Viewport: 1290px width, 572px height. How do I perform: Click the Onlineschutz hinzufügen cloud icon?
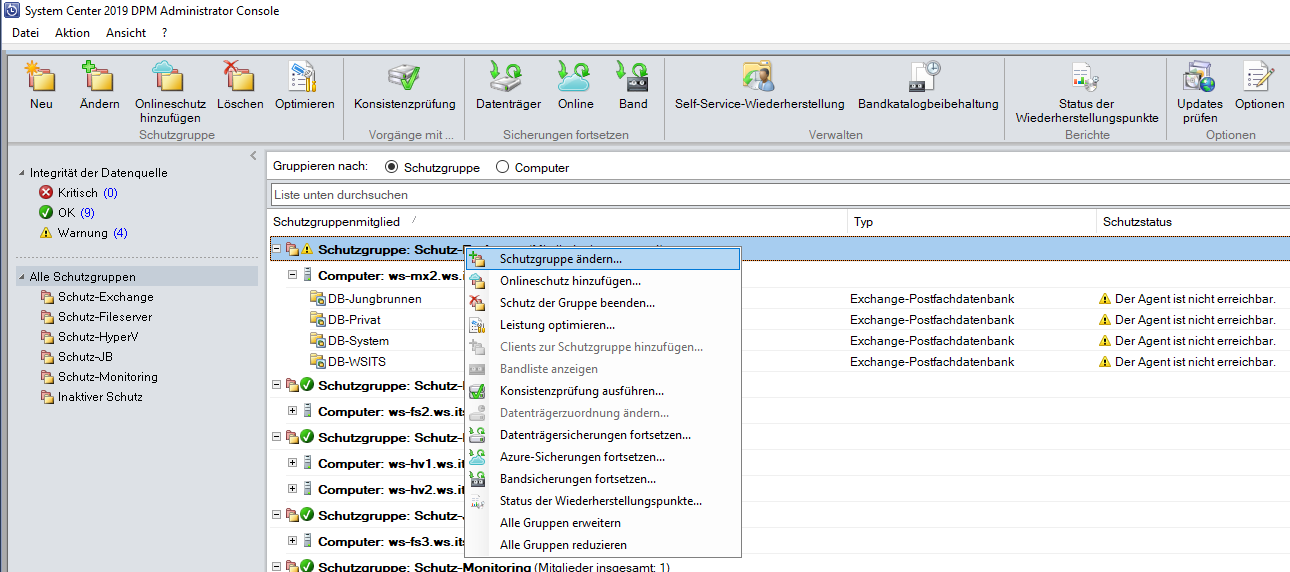pos(169,77)
